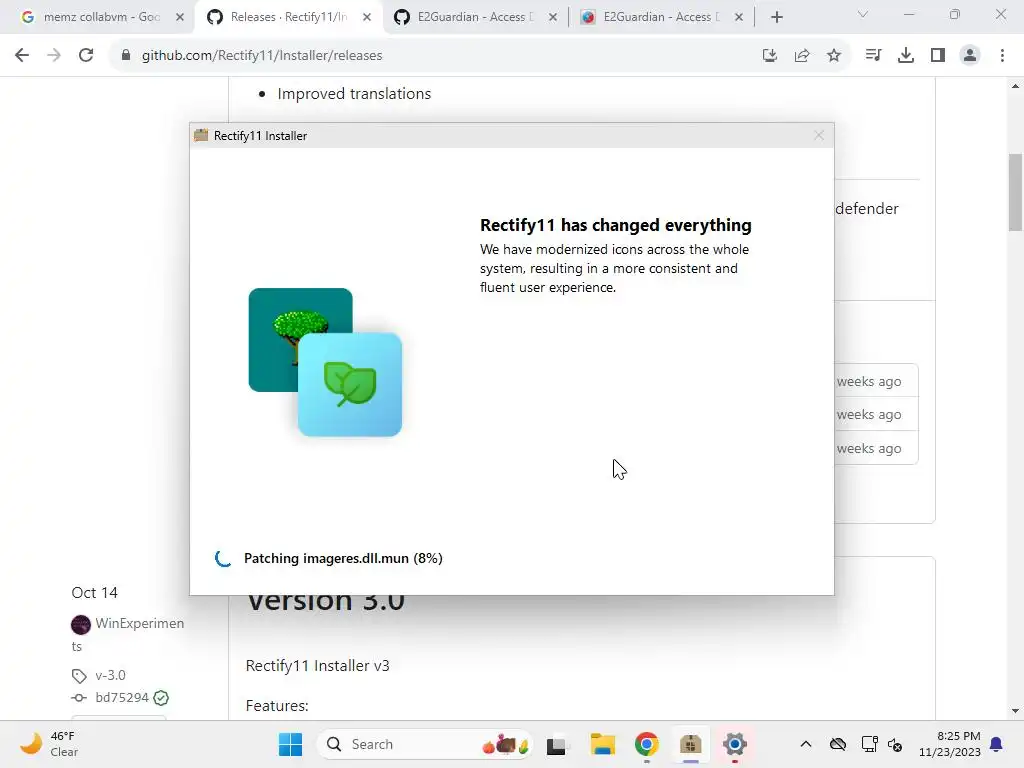This screenshot has height=768, width=1024.
Task: Click the 'Rectify11 Installer v3' text
Action: [x=317, y=665]
